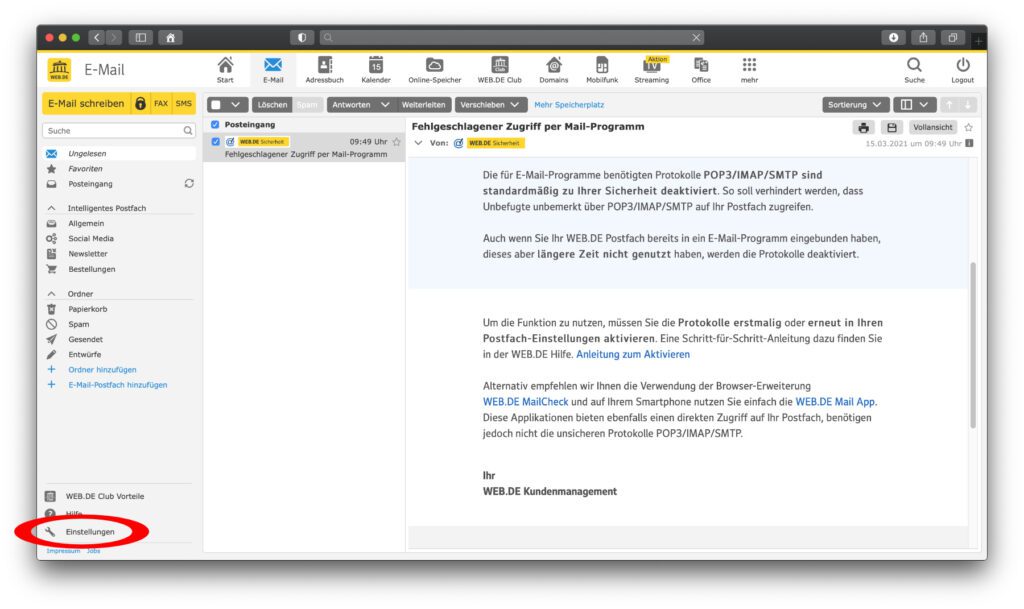The height and width of the screenshot is (609, 1024).
Task: Collapse the Intelligentes Postfach section
Action: click(52, 208)
